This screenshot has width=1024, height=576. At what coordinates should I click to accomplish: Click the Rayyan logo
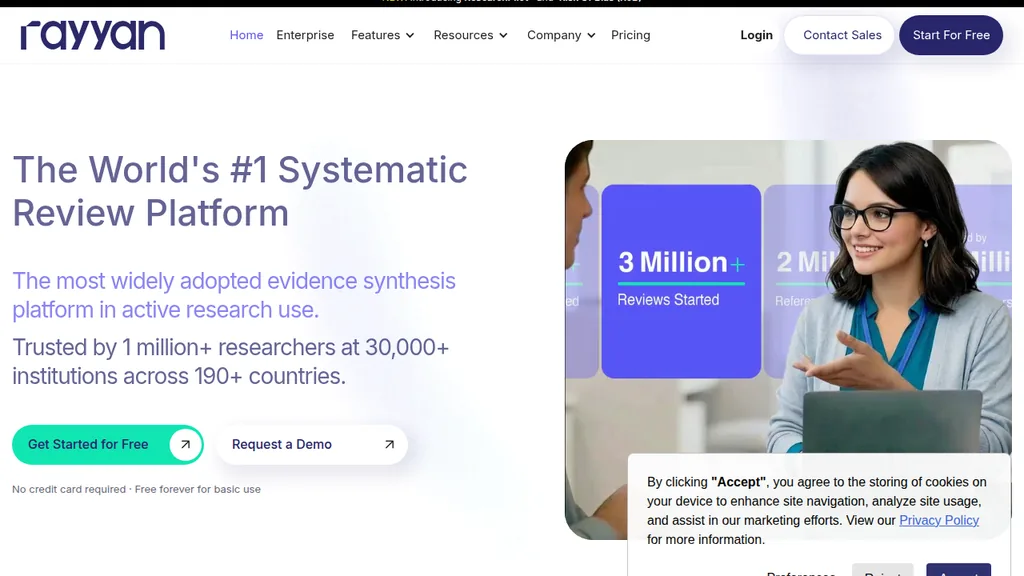(x=93, y=35)
